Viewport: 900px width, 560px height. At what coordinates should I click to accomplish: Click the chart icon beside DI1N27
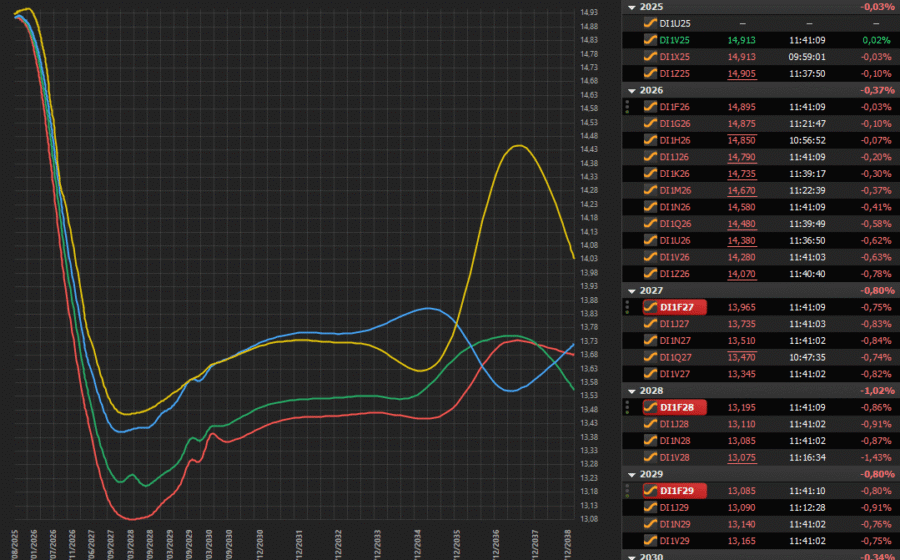650,340
